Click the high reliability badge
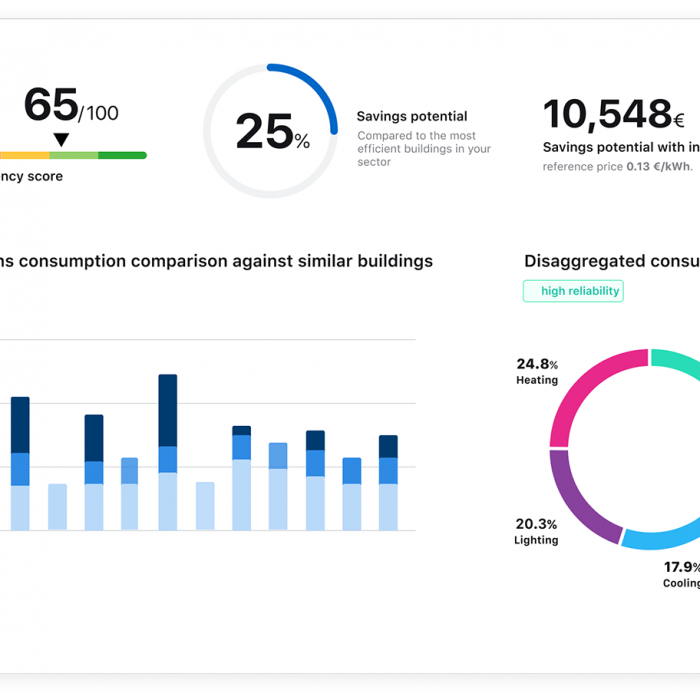The width and height of the screenshot is (700, 700). [573, 291]
